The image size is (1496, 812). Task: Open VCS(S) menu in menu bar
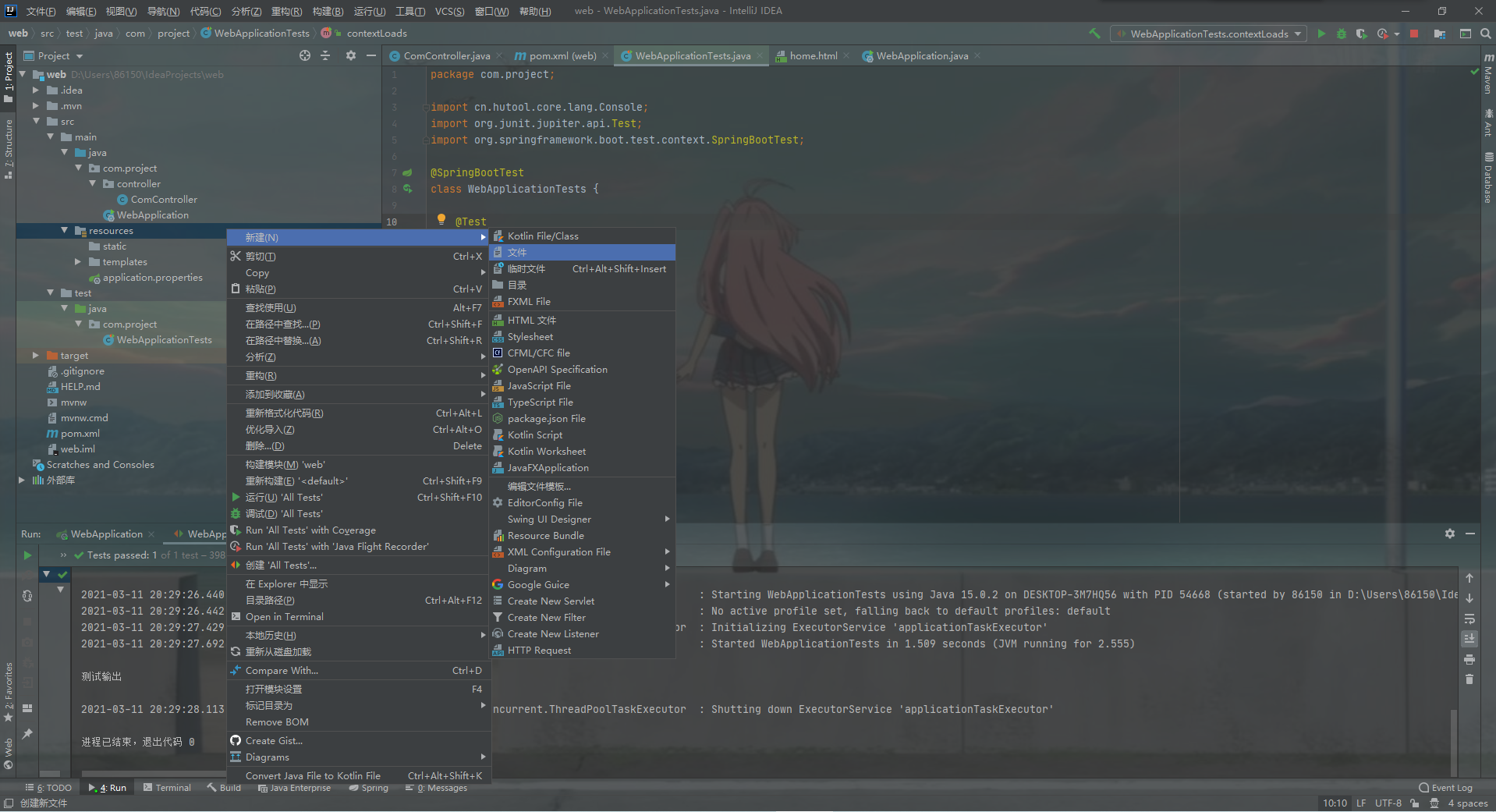click(x=449, y=11)
